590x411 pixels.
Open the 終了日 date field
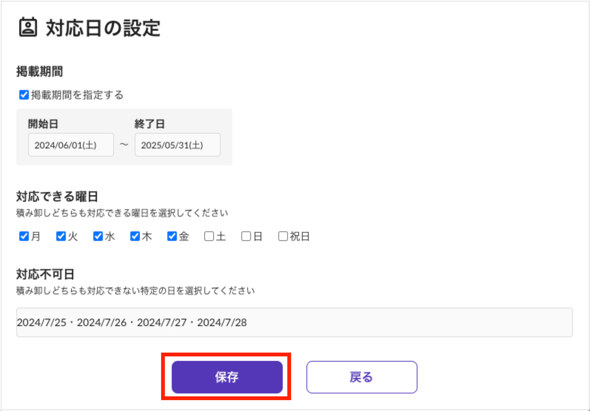point(178,145)
